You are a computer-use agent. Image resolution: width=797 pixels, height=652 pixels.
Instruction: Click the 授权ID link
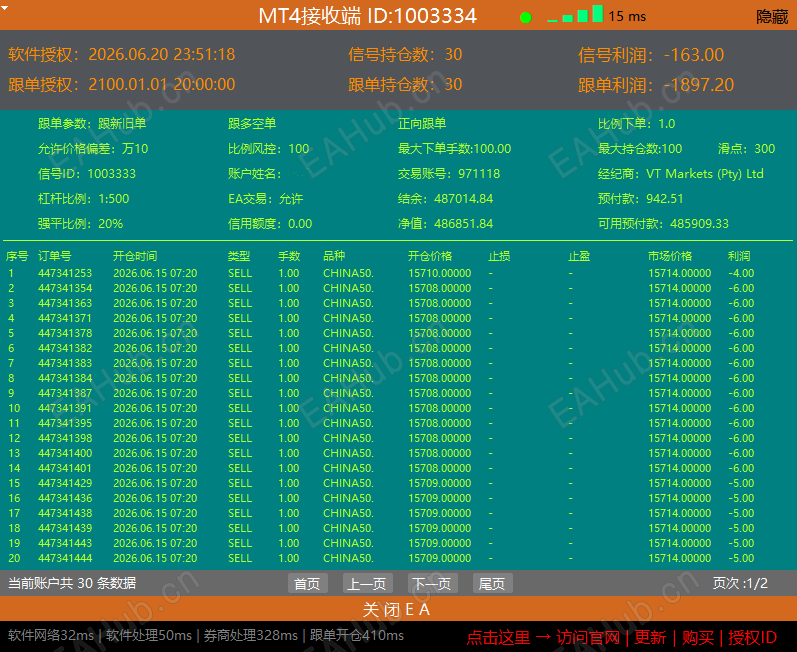click(x=752, y=637)
